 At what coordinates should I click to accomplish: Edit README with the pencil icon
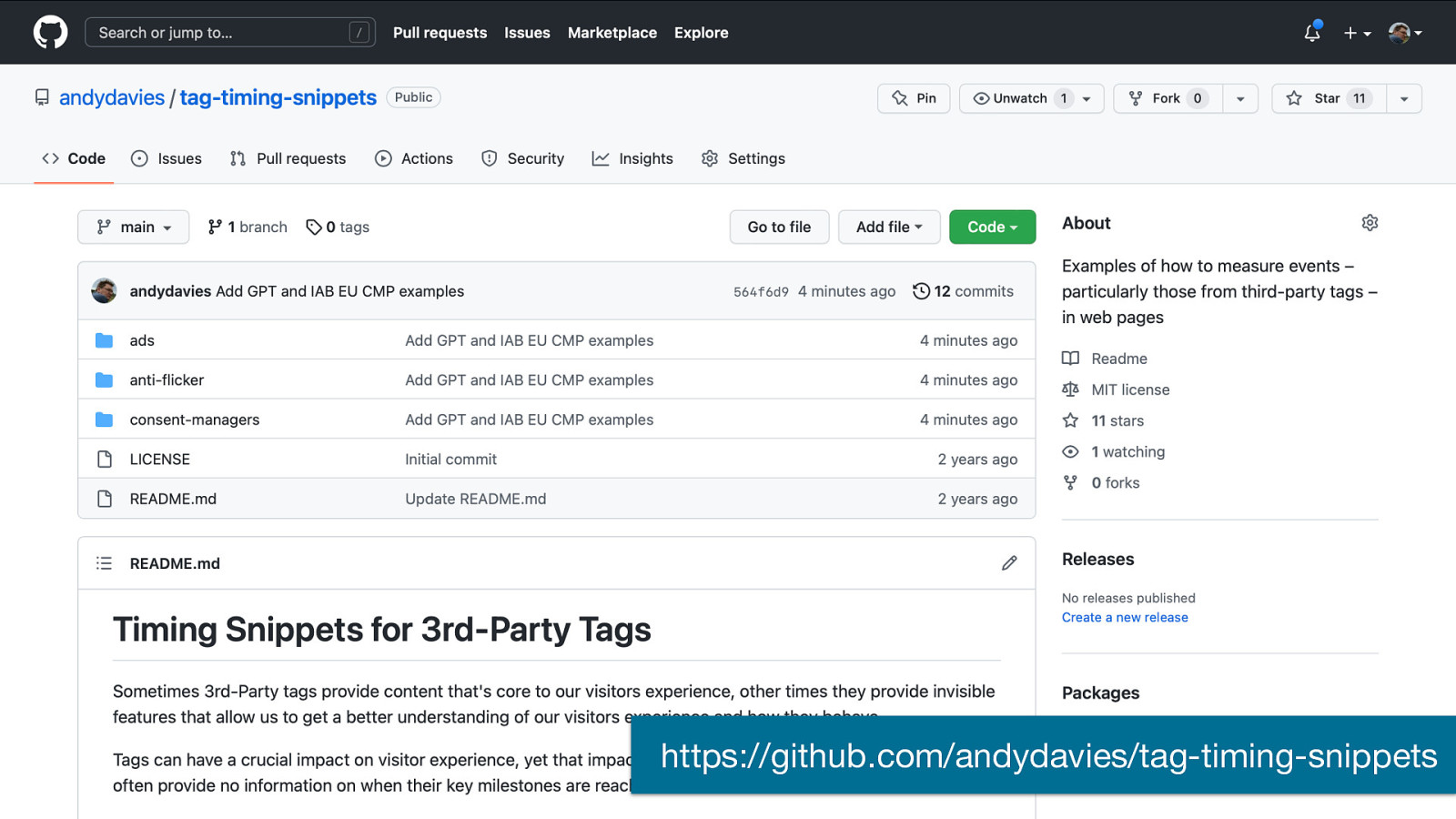coord(1009,563)
